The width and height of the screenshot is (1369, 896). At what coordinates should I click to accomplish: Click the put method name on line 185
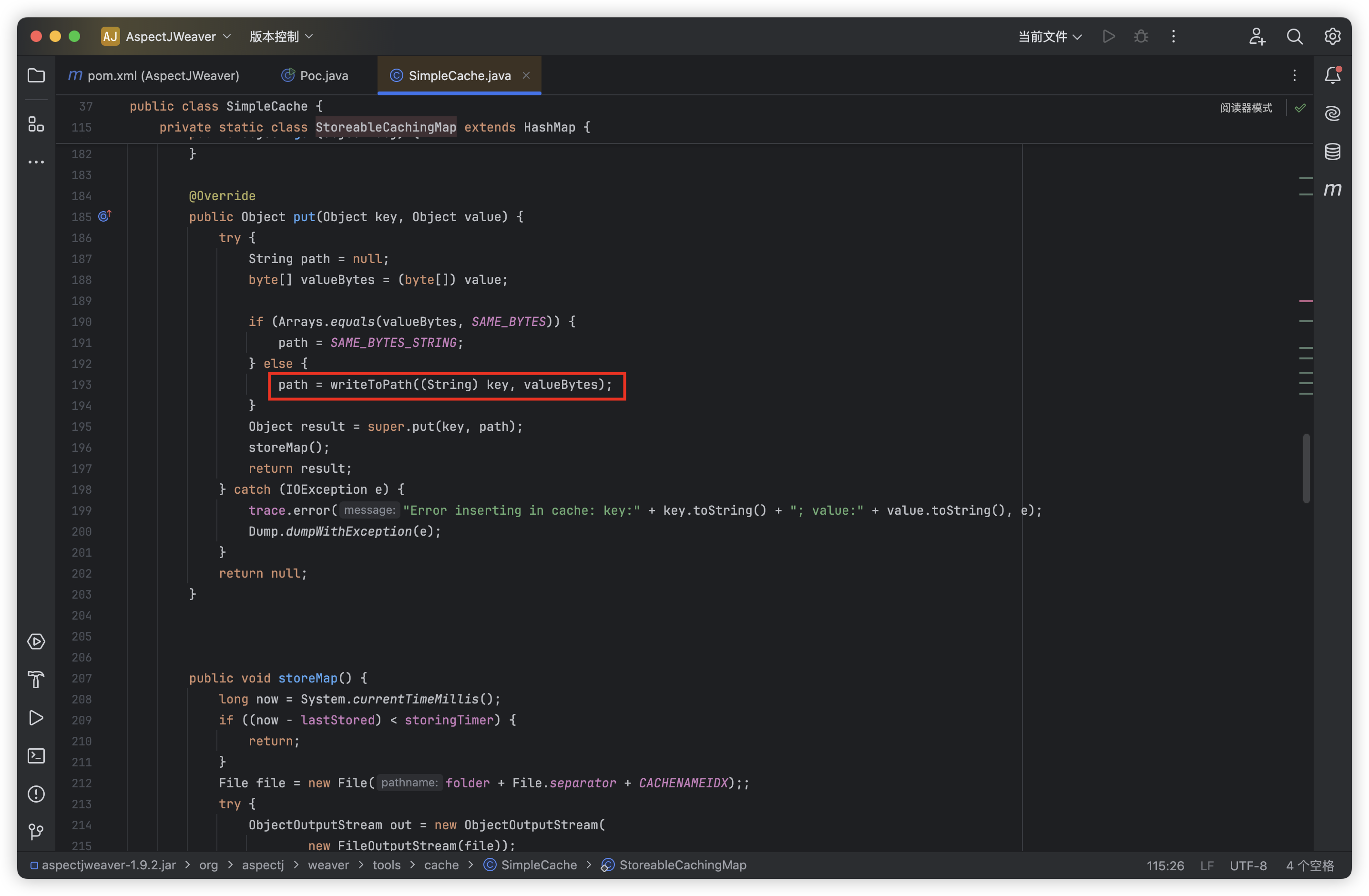point(304,216)
